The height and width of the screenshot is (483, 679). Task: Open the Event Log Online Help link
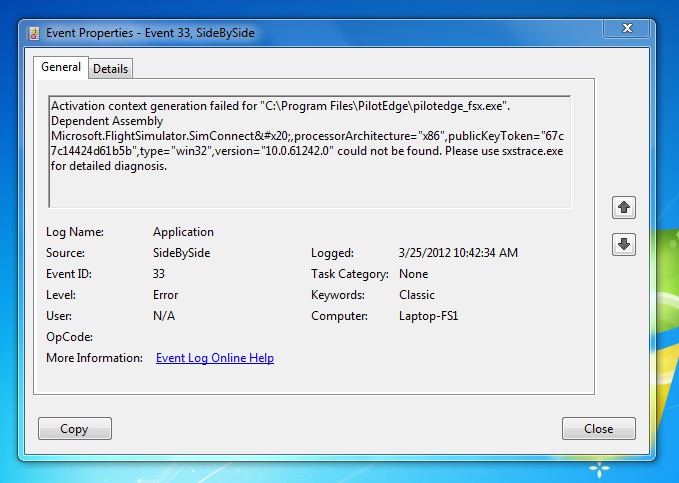click(x=215, y=358)
